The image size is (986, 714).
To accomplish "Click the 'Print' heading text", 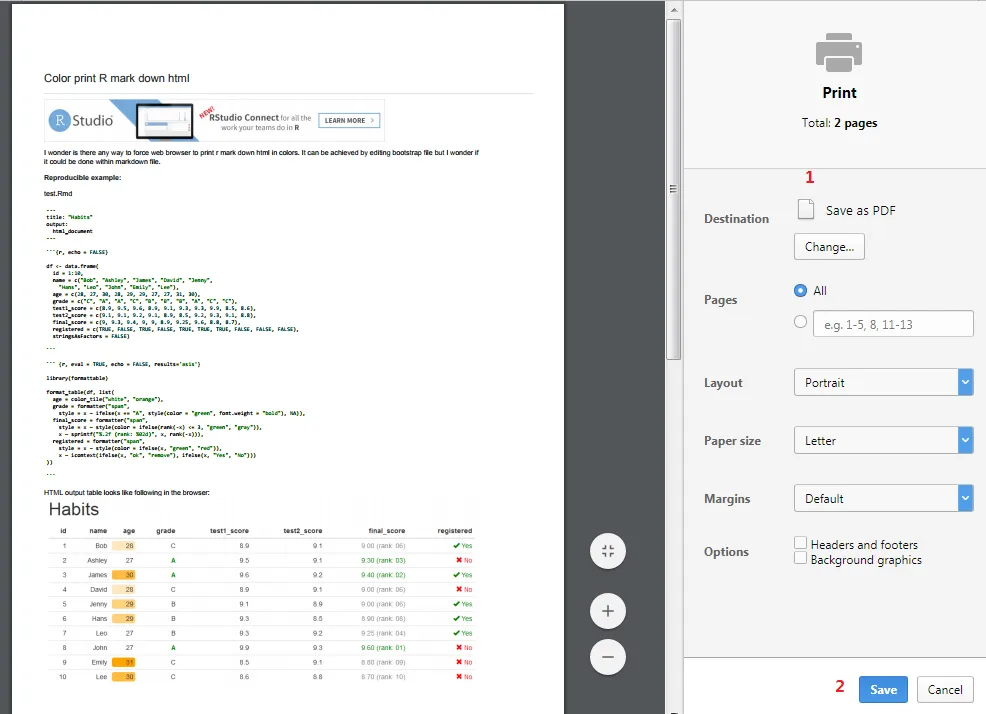I will coord(839,92).
